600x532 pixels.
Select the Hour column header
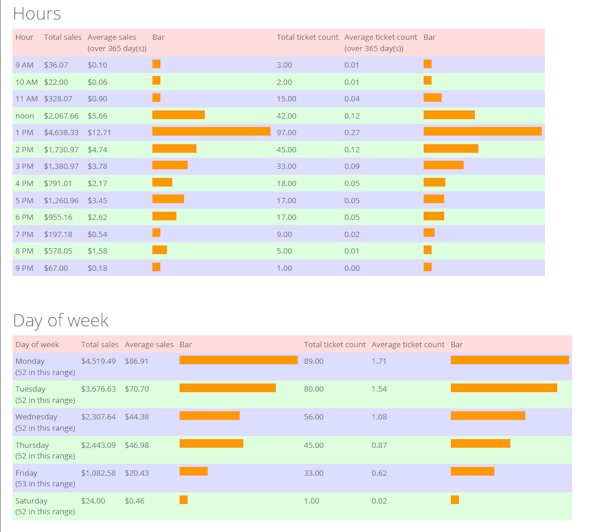pos(25,37)
